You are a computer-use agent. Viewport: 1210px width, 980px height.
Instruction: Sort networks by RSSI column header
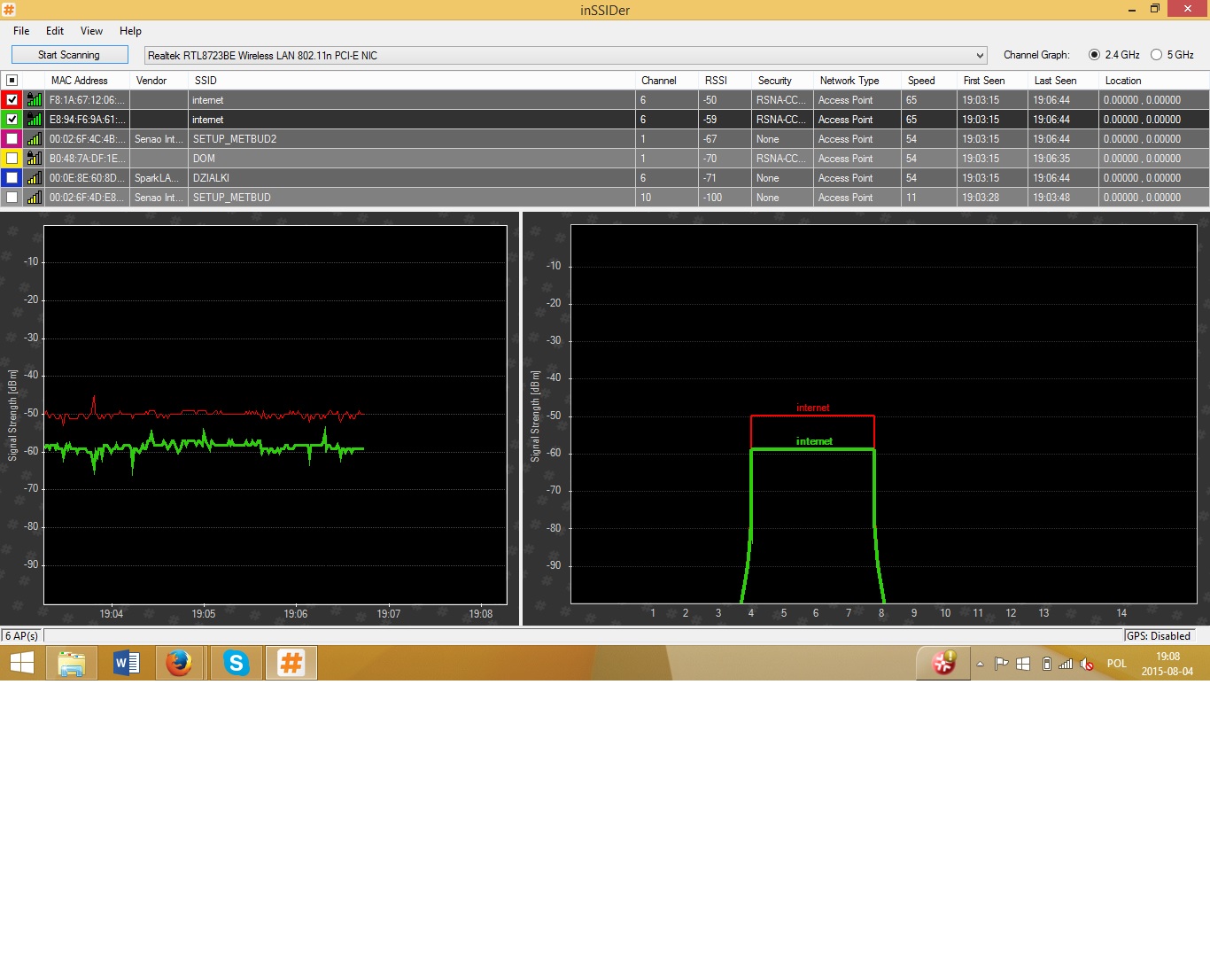(716, 81)
